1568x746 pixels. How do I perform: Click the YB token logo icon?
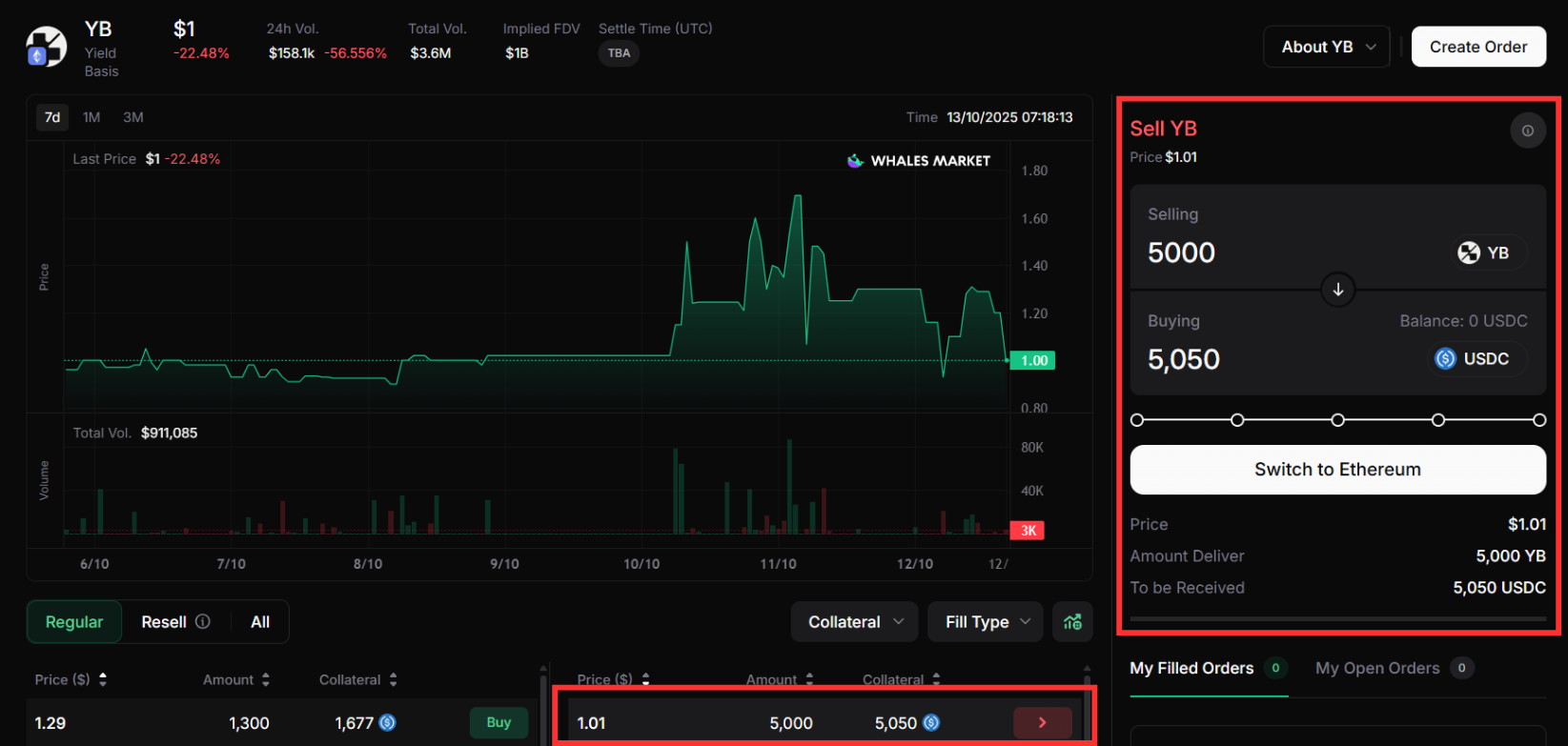click(x=46, y=47)
